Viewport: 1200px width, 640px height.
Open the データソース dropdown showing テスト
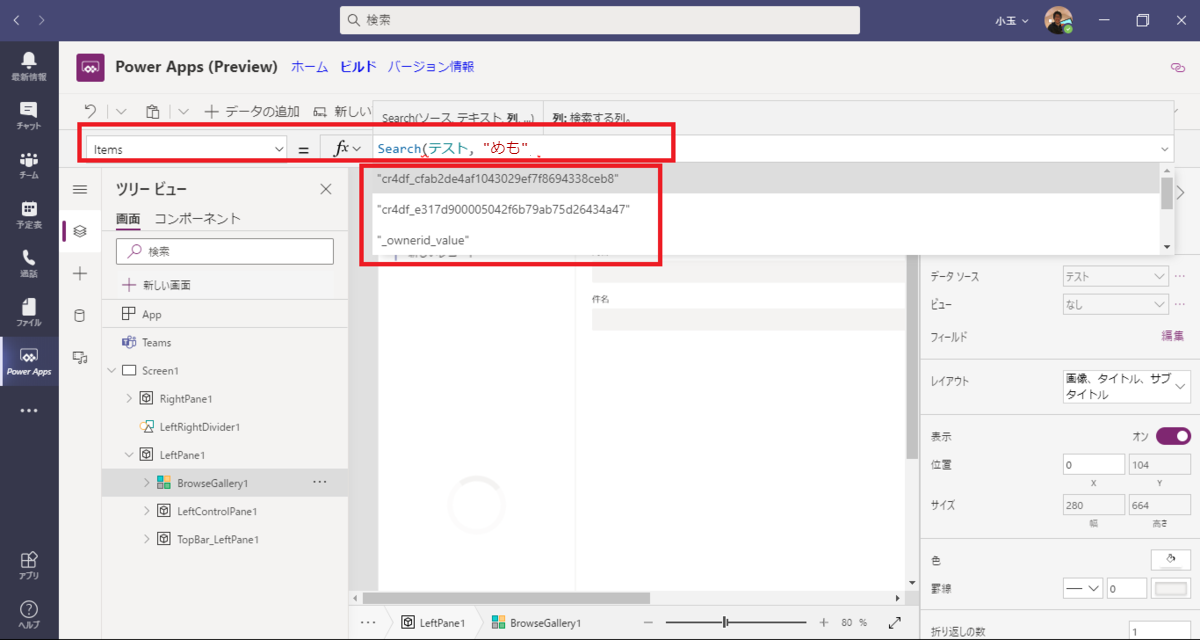point(1115,276)
